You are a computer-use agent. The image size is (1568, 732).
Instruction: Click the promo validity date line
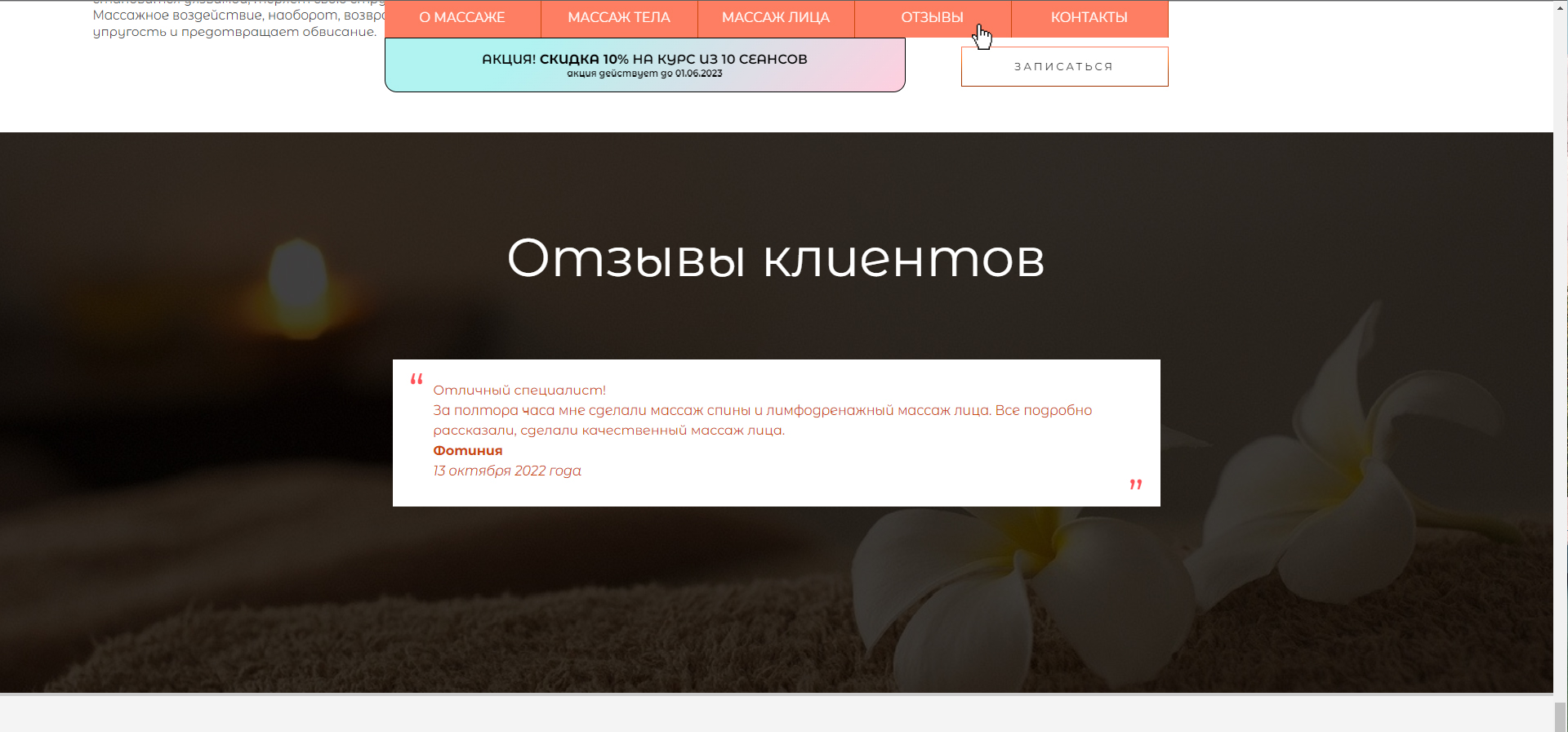644,74
